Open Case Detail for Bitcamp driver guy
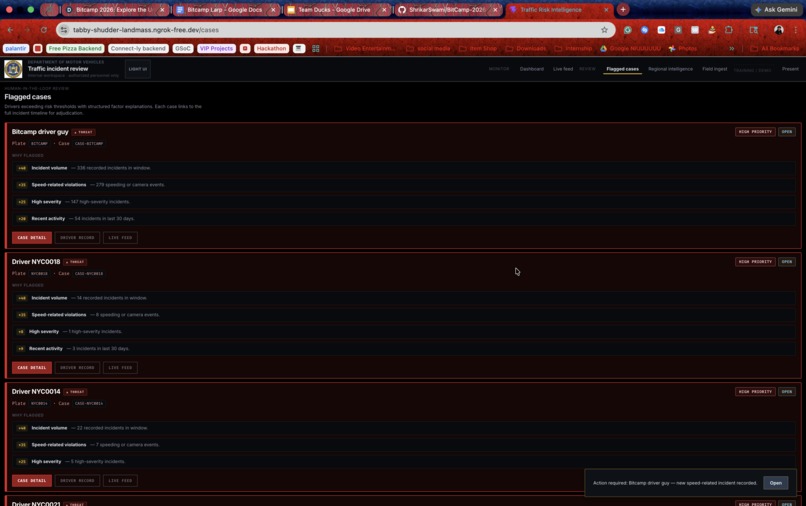Screen dimensions: 806x506 coord(32,238)
